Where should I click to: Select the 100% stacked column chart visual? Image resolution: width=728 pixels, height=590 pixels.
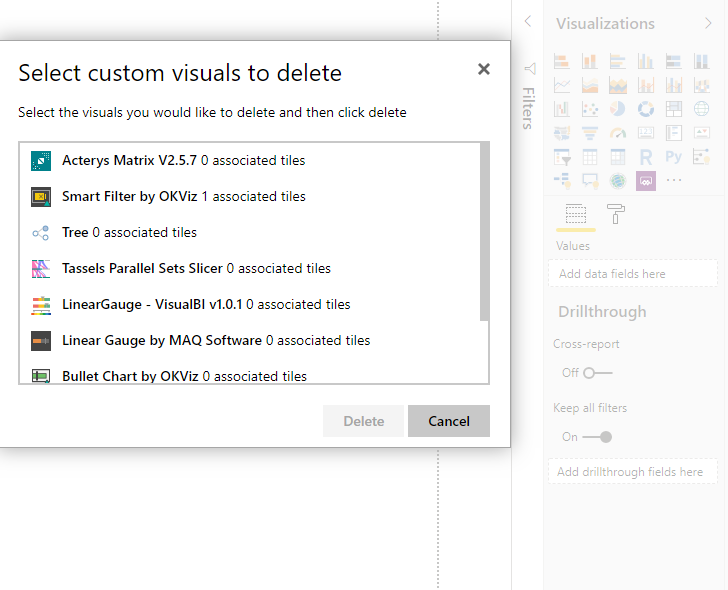click(x=701, y=61)
